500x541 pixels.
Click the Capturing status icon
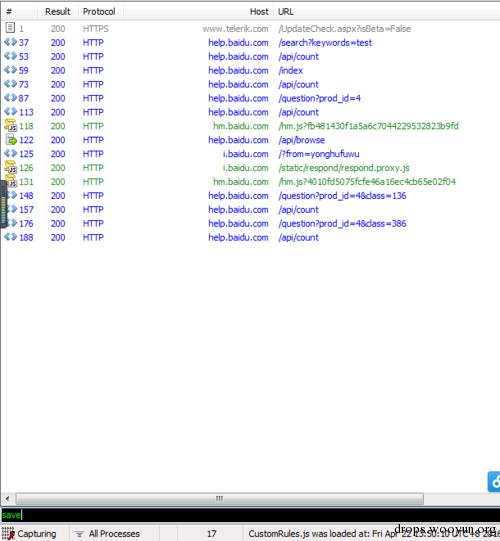point(8,533)
